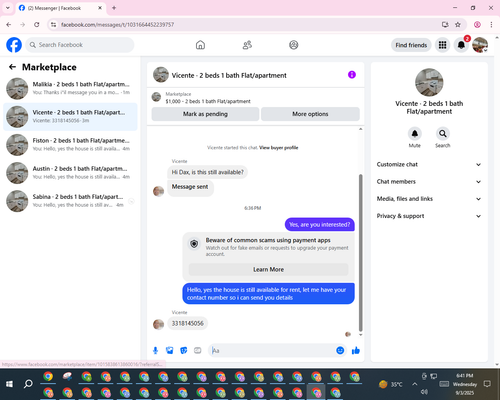View site information icon in address bar
This screenshot has height=400, width=500.
(53, 25)
